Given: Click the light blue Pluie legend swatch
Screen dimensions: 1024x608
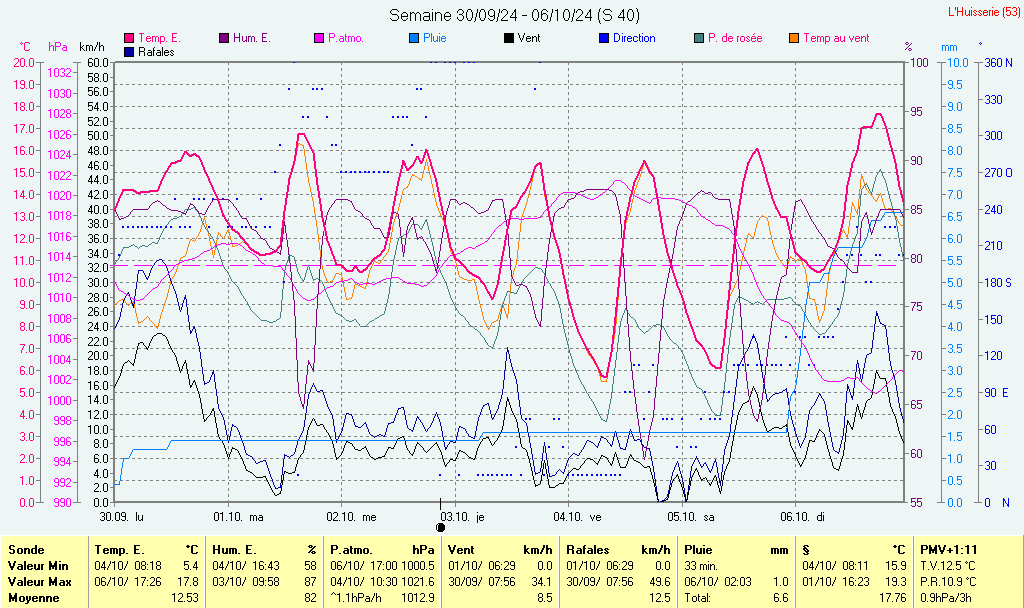Looking at the screenshot, I should (x=414, y=39).
